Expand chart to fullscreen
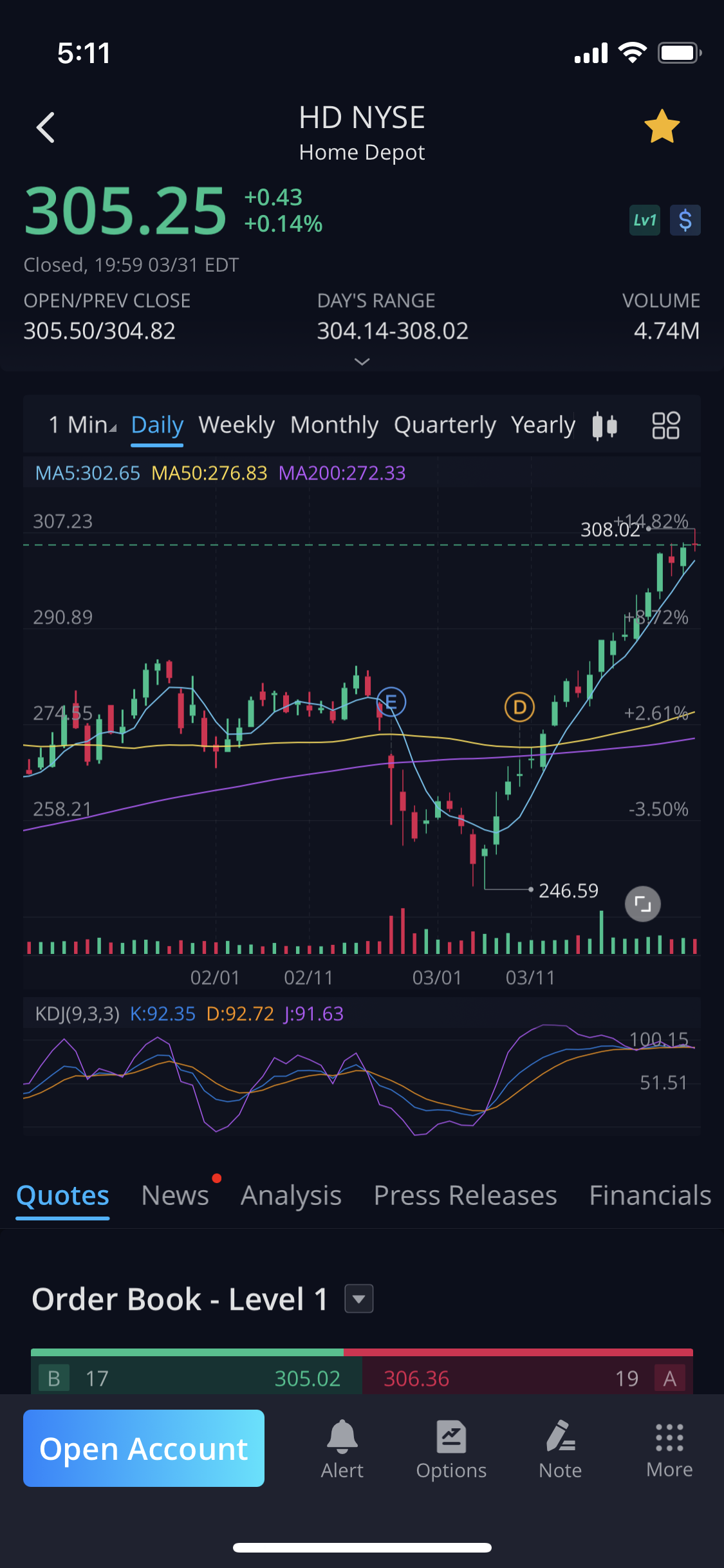 coord(642,904)
